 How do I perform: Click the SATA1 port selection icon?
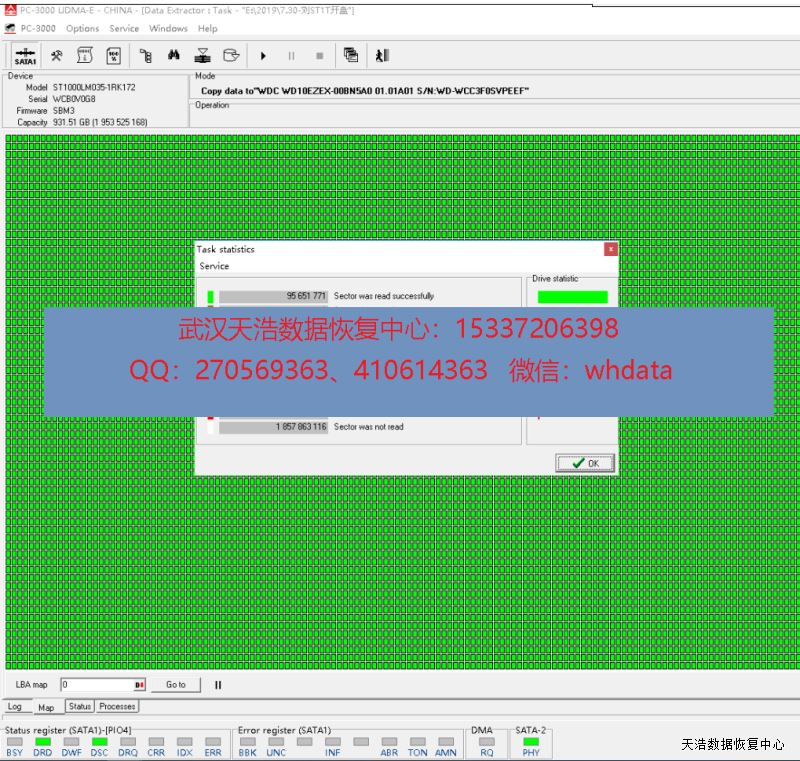click(x=25, y=56)
